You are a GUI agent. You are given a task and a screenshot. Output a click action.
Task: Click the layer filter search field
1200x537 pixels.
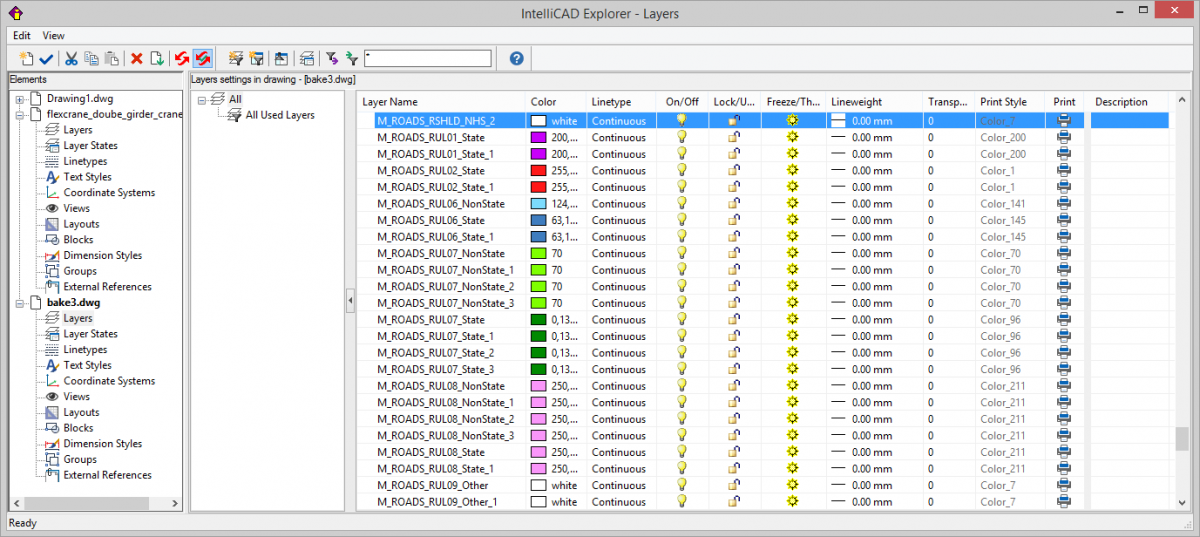click(x=428, y=59)
